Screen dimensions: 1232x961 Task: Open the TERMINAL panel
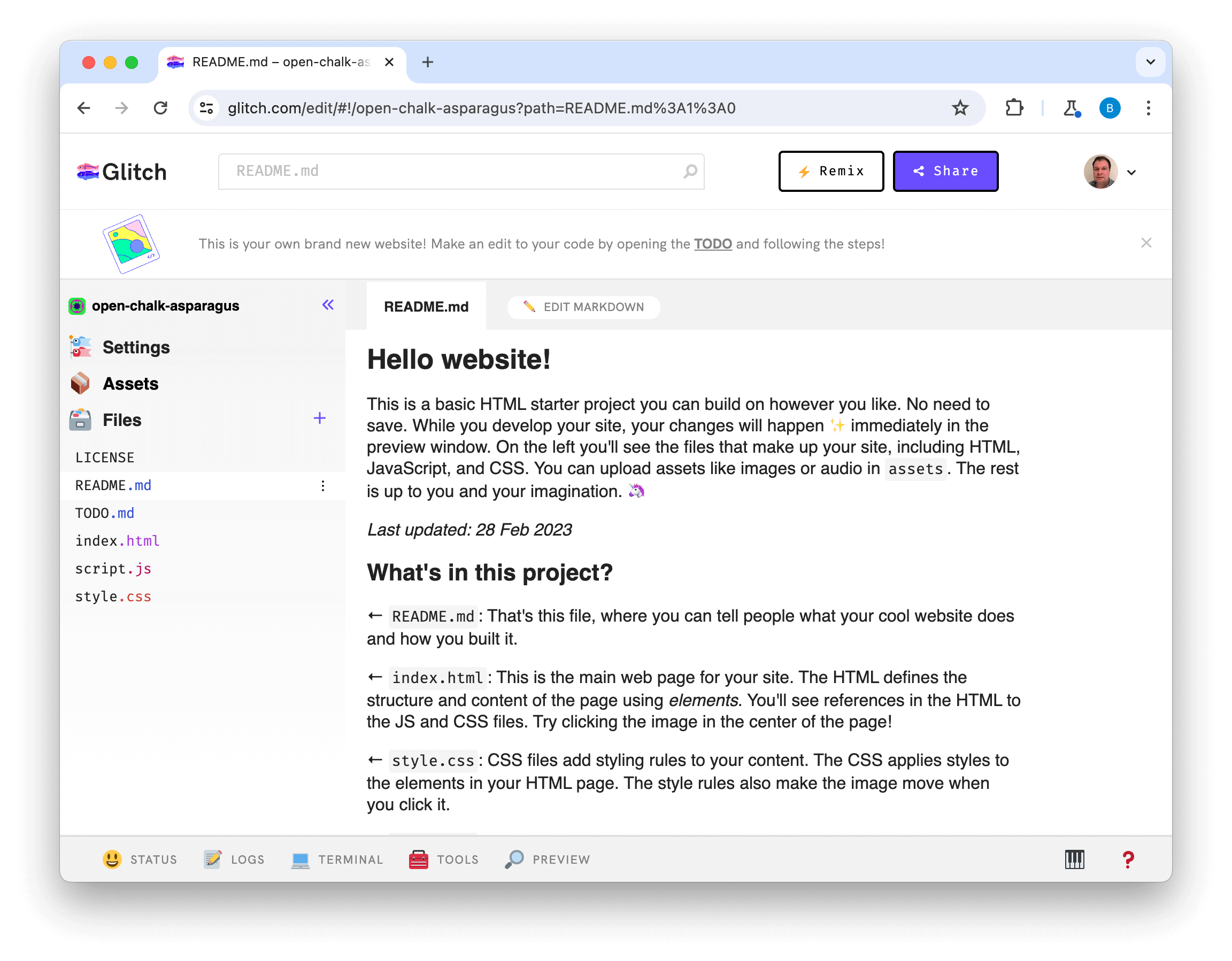pyautogui.click(x=337, y=858)
